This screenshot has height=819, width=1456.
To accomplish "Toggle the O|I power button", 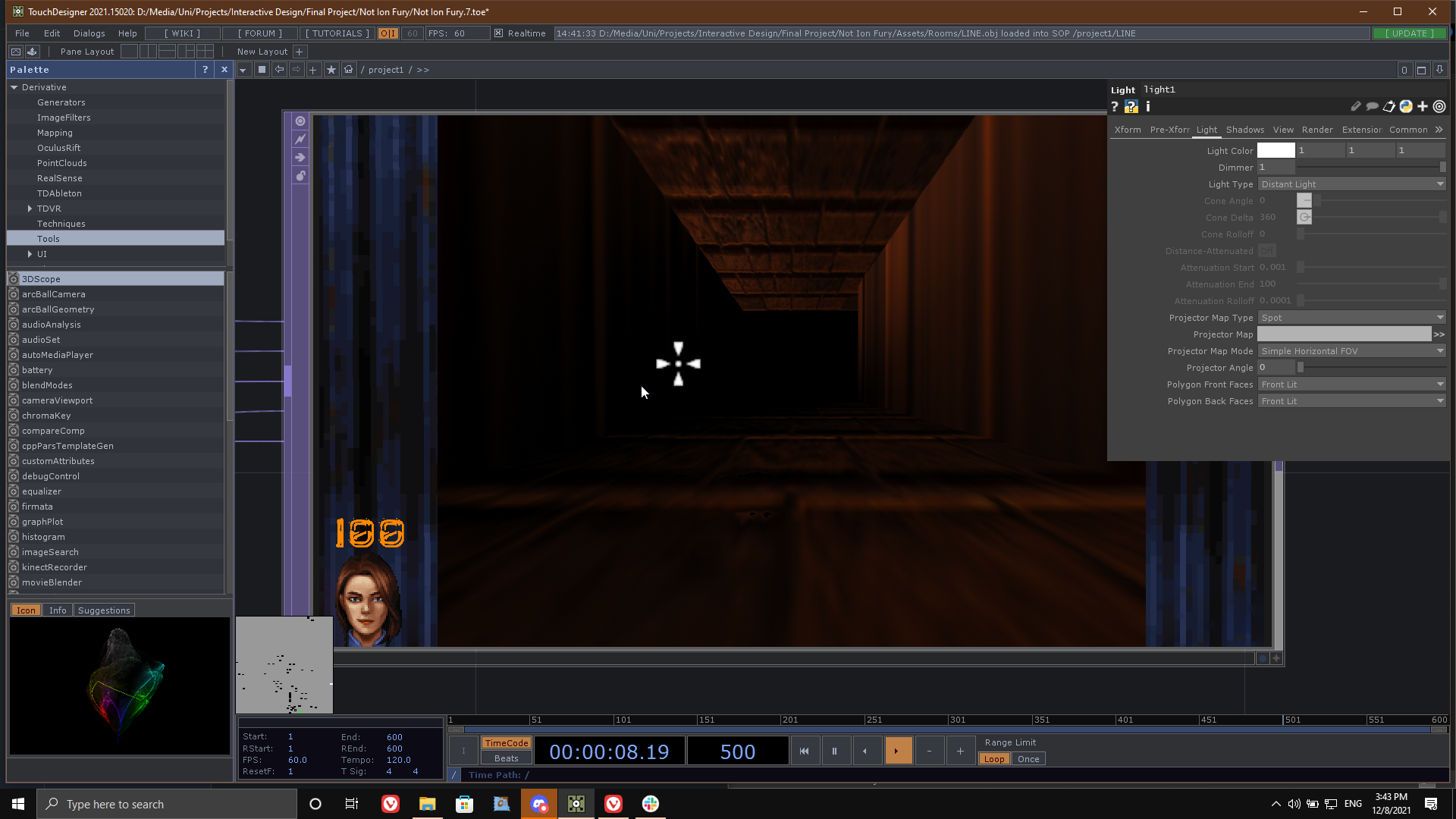I will (388, 33).
